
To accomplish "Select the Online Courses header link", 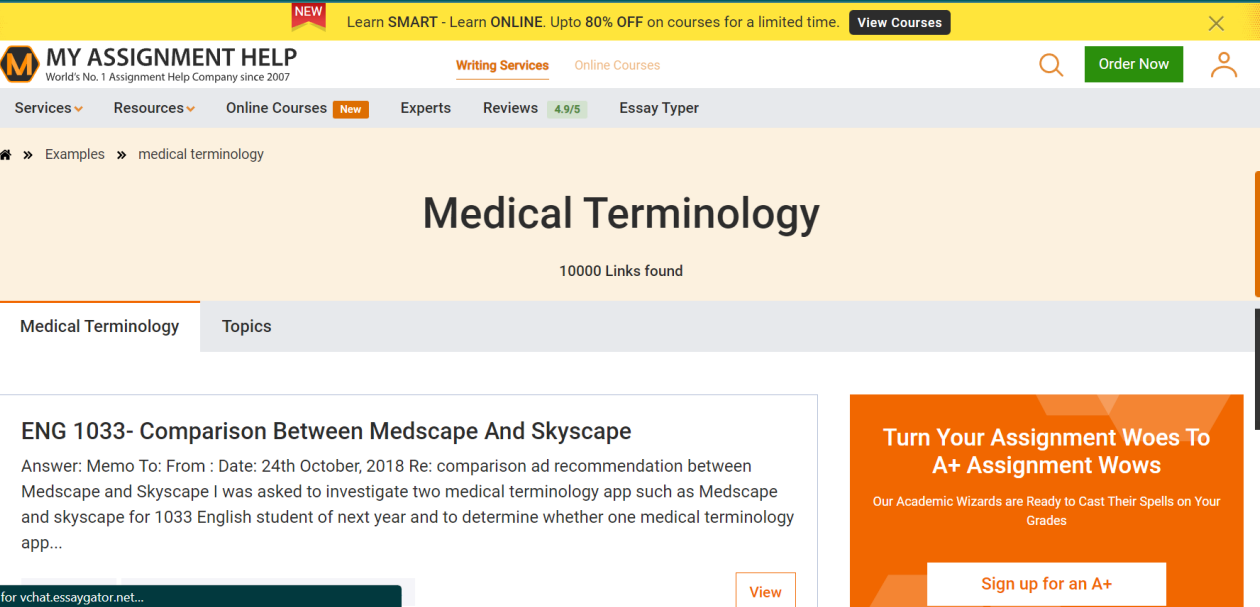I will pyautogui.click(x=617, y=65).
